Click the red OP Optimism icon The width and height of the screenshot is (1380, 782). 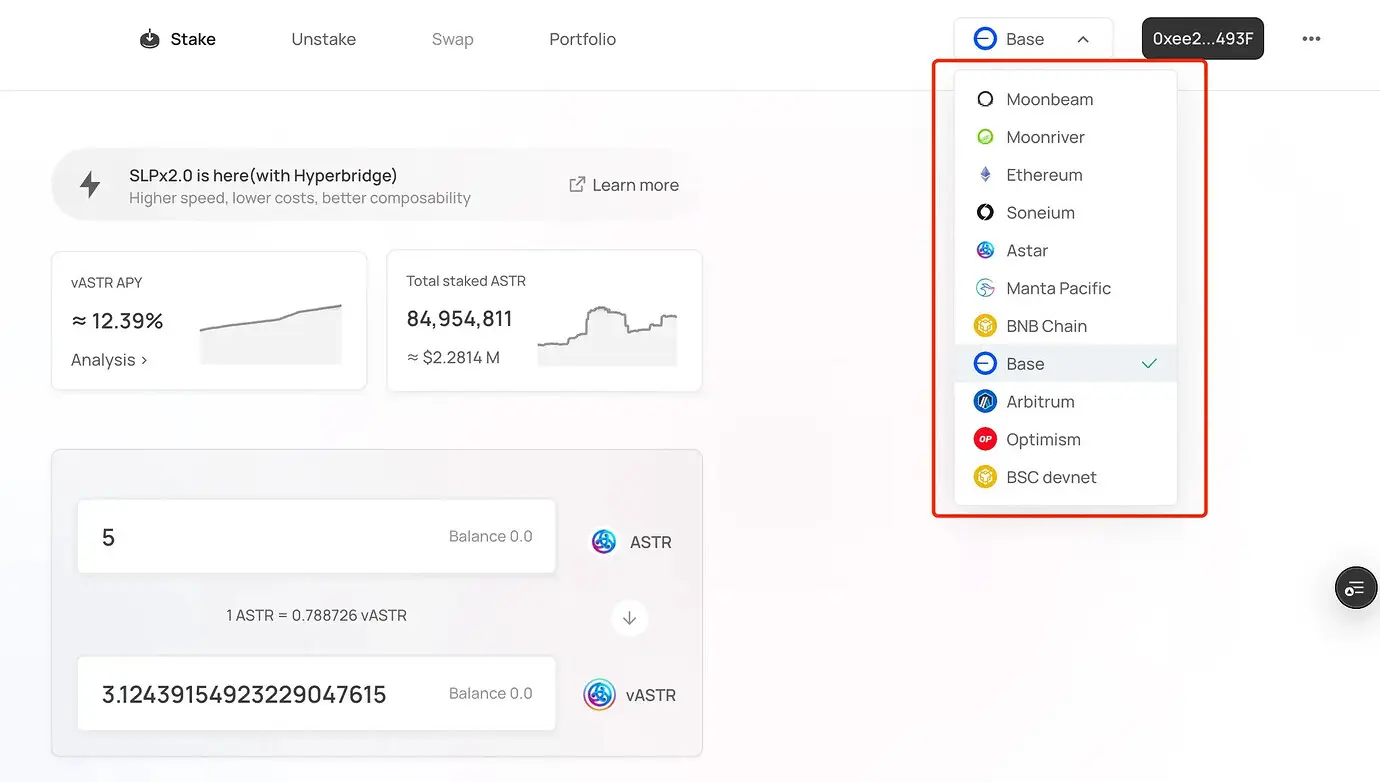[x=985, y=440]
